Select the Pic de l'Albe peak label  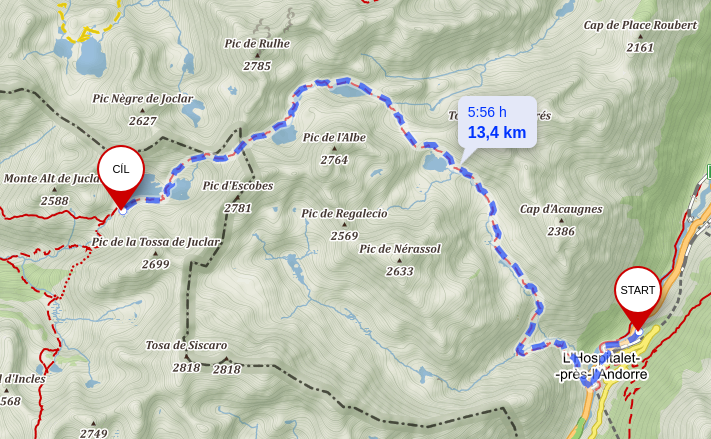(x=334, y=137)
